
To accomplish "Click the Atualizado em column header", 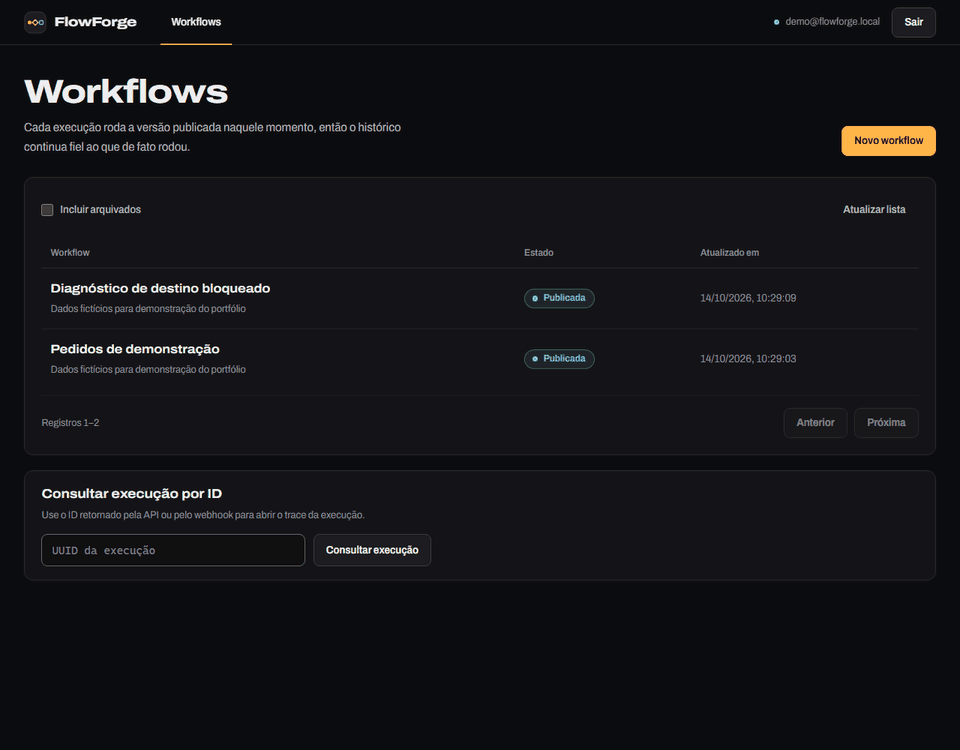I will coord(729,252).
